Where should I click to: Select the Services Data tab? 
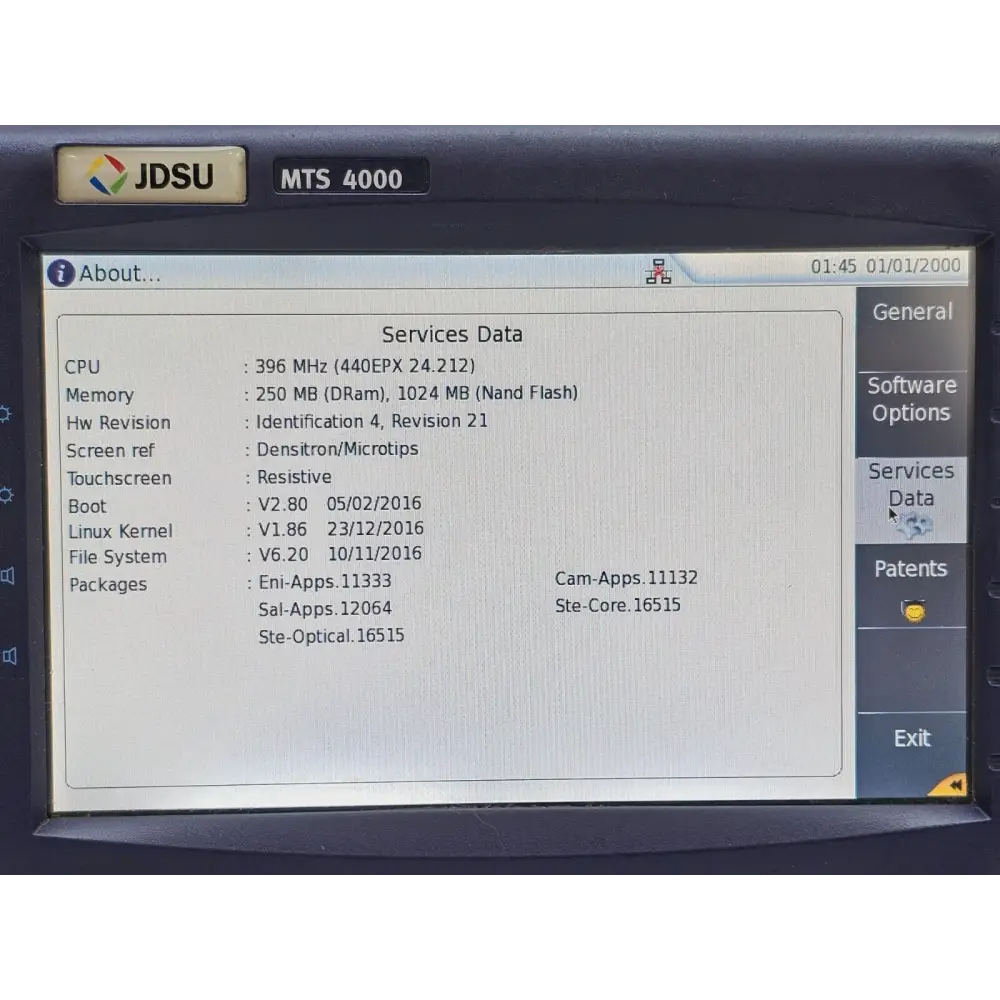pyautogui.click(x=911, y=500)
